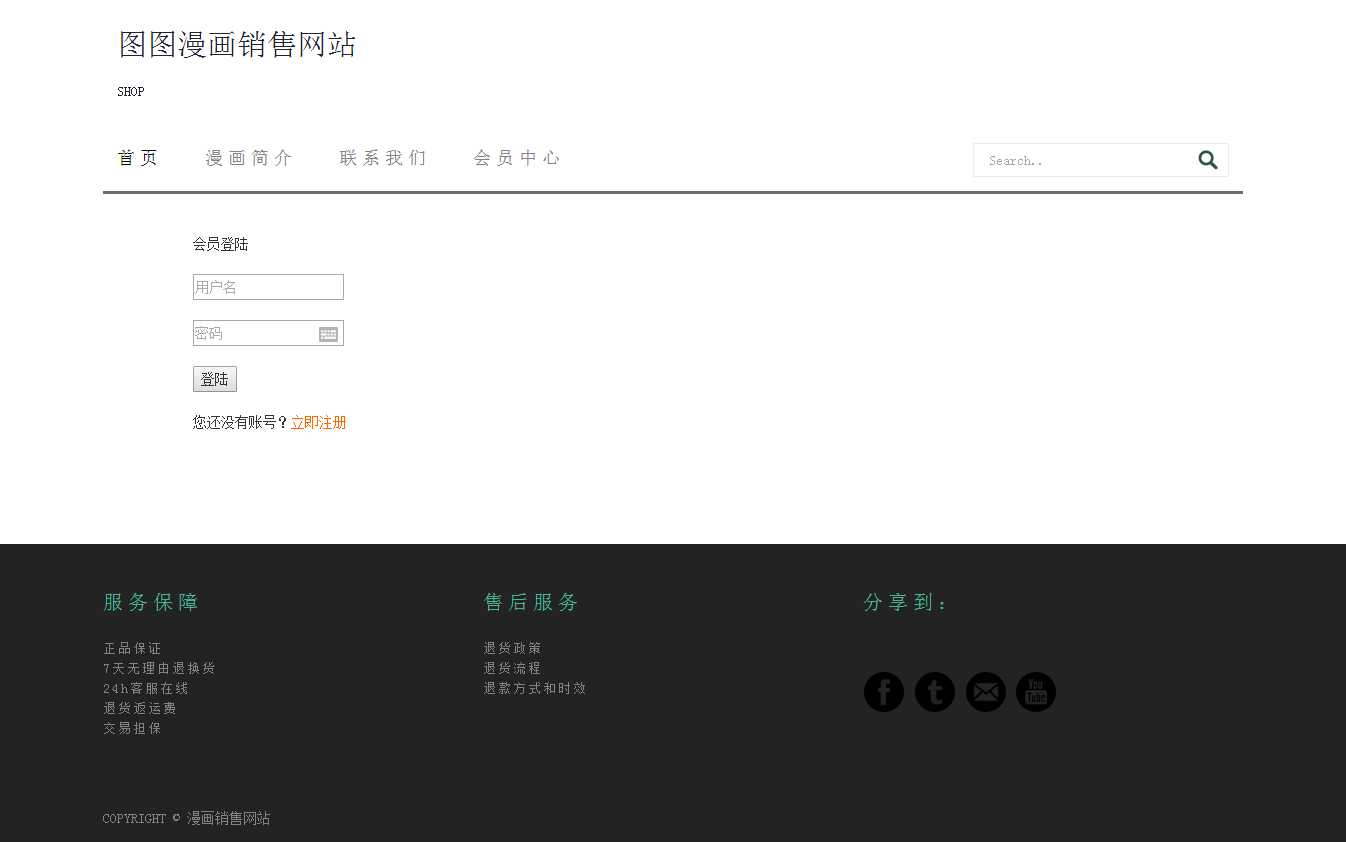The image size is (1346, 842).
Task: Click the search magnifier icon
Action: pyautogui.click(x=1207, y=160)
